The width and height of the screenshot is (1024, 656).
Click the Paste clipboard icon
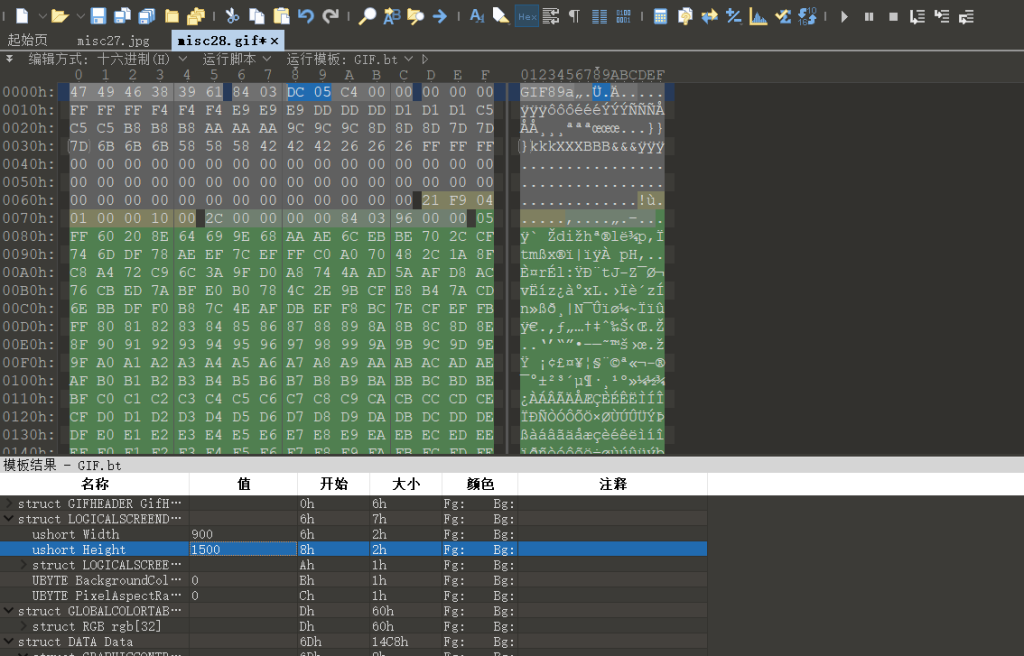[282, 16]
